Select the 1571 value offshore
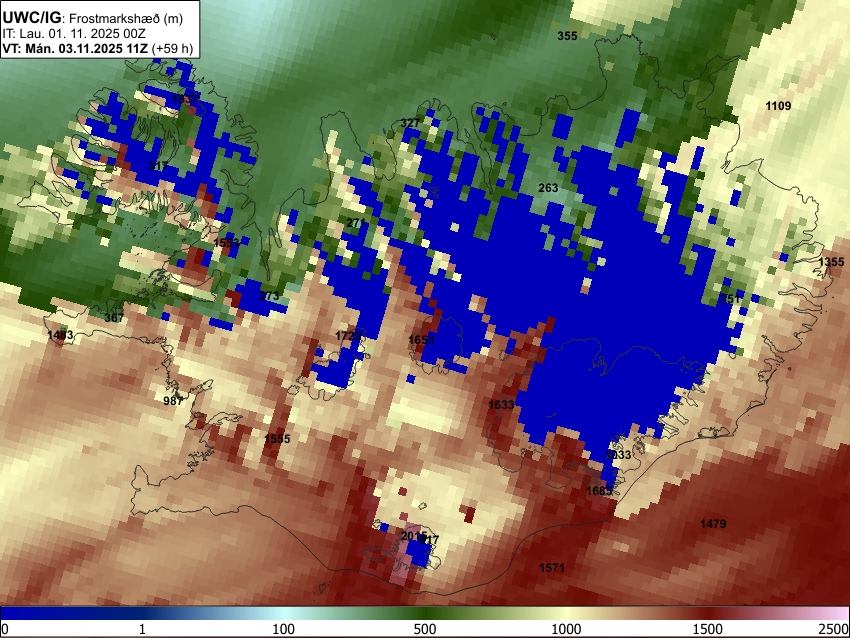The width and height of the screenshot is (850, 638). (x=552, y=568)
